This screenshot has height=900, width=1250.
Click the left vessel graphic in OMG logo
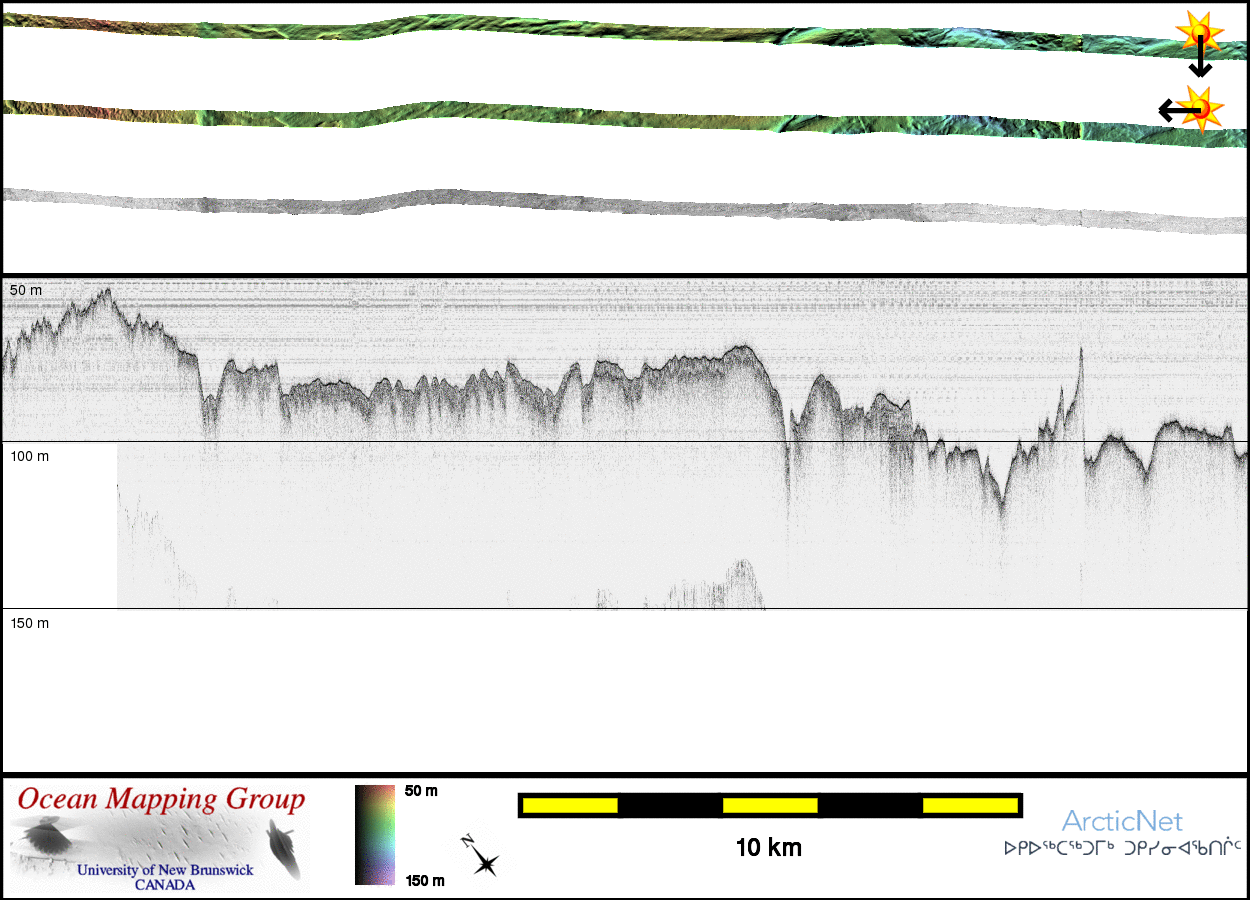[45, 837]
